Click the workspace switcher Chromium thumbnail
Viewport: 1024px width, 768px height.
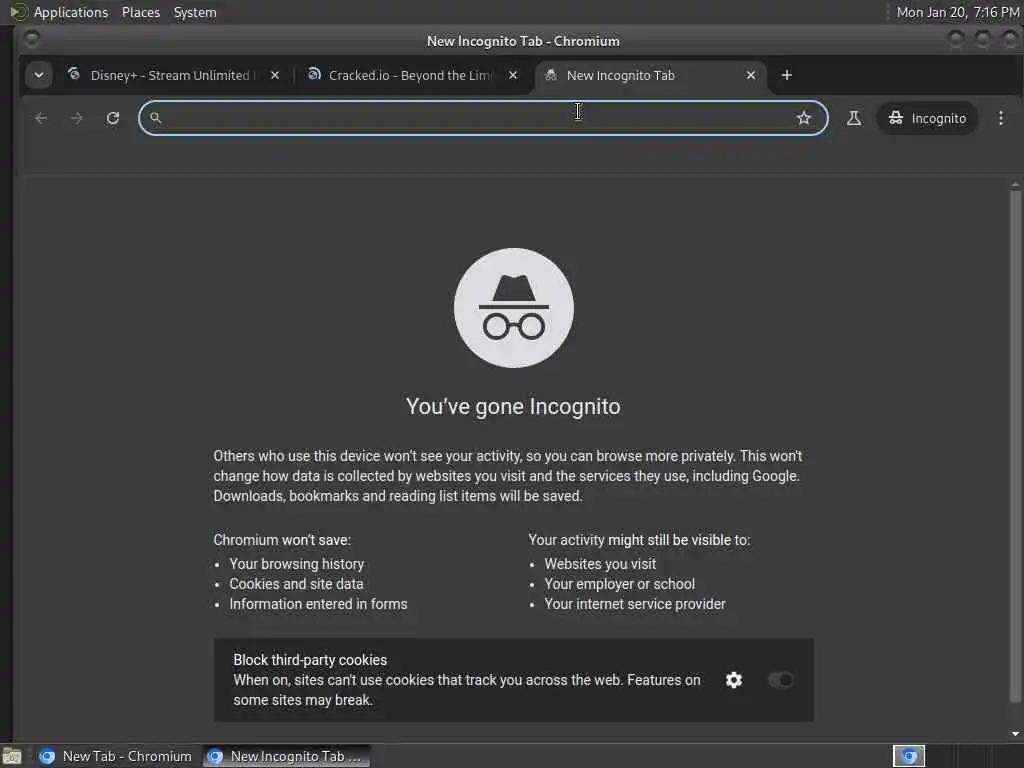909,756
